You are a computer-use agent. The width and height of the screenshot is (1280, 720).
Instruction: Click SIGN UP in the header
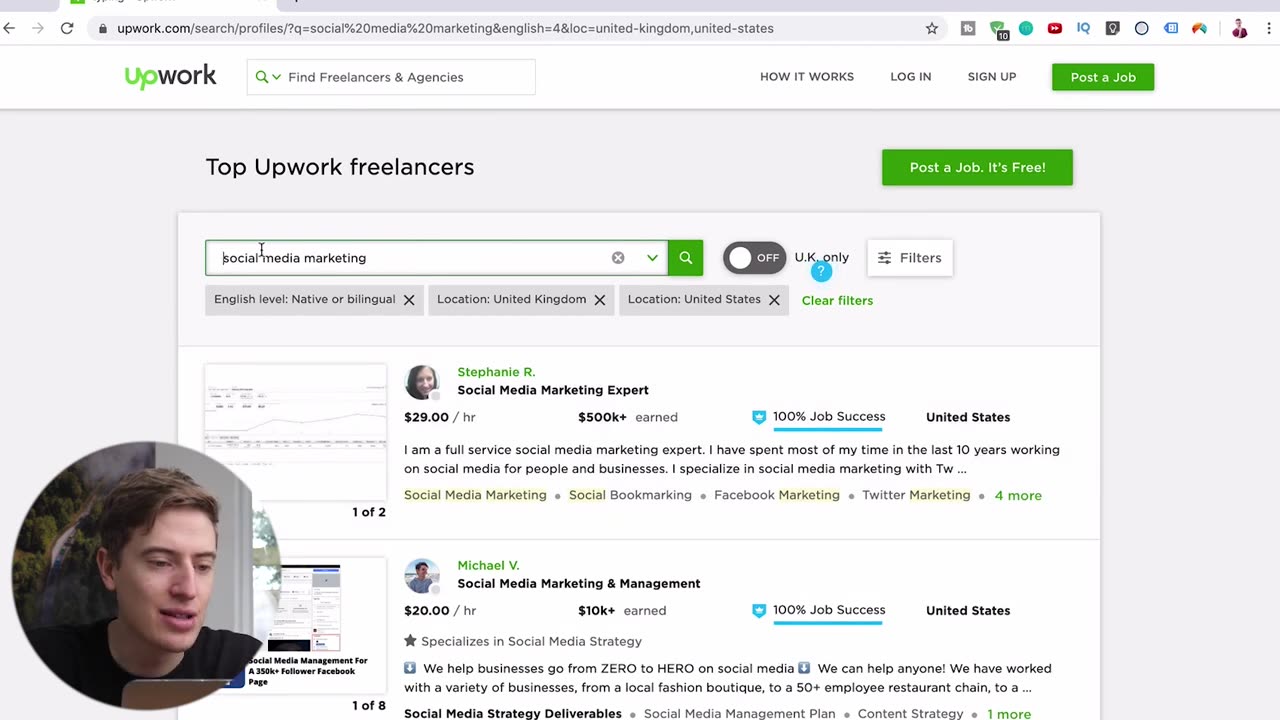click(x=992, y=77)
